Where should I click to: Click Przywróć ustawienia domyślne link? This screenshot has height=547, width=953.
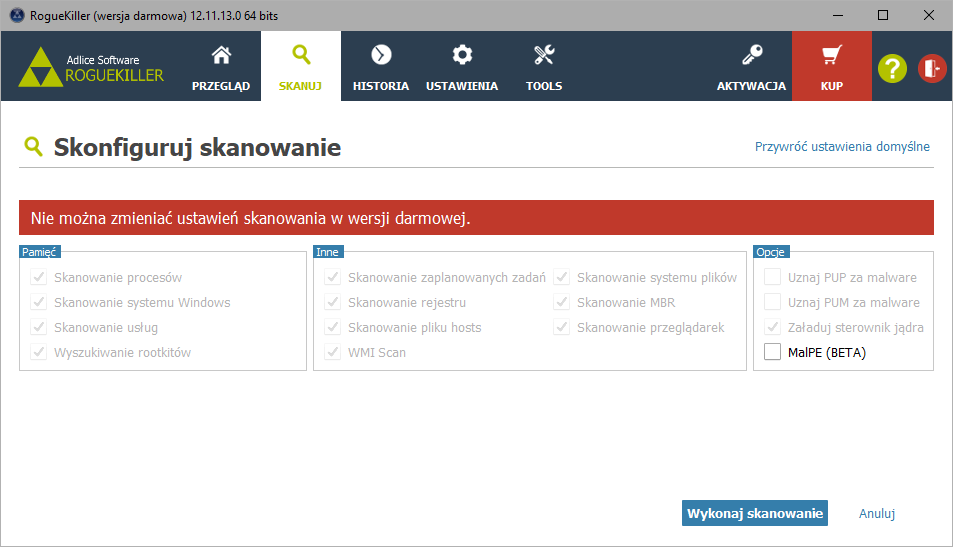click(842, 146)
